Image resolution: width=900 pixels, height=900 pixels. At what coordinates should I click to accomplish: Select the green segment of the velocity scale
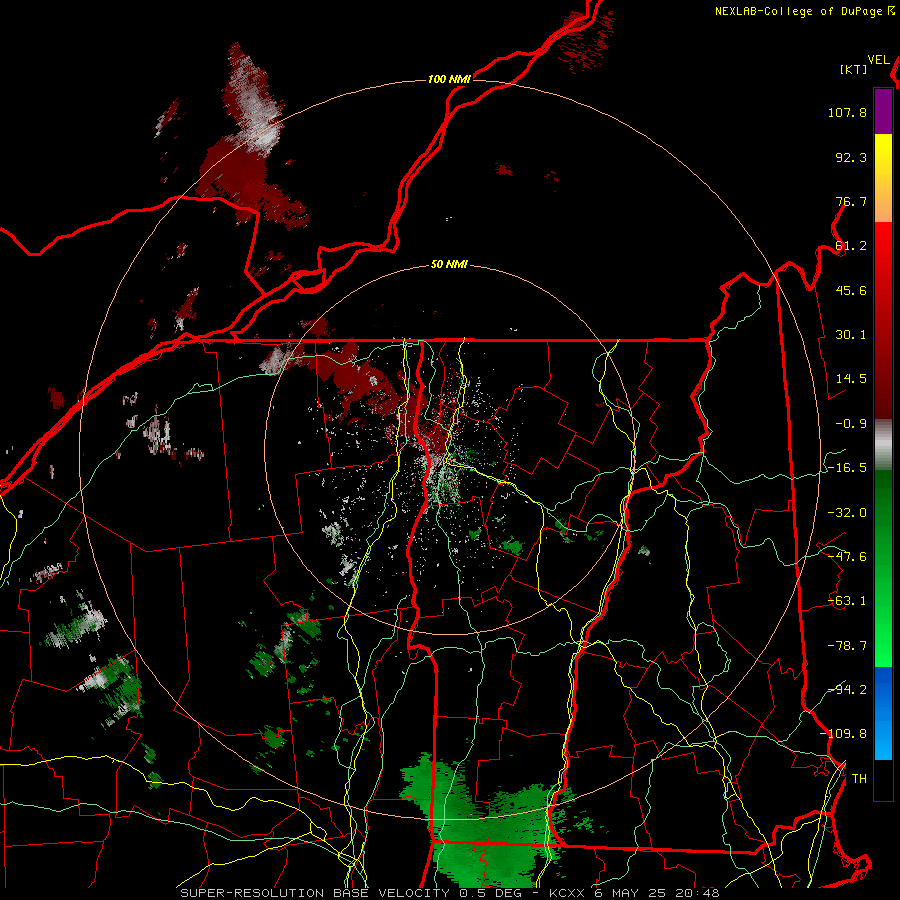[883, 568]
